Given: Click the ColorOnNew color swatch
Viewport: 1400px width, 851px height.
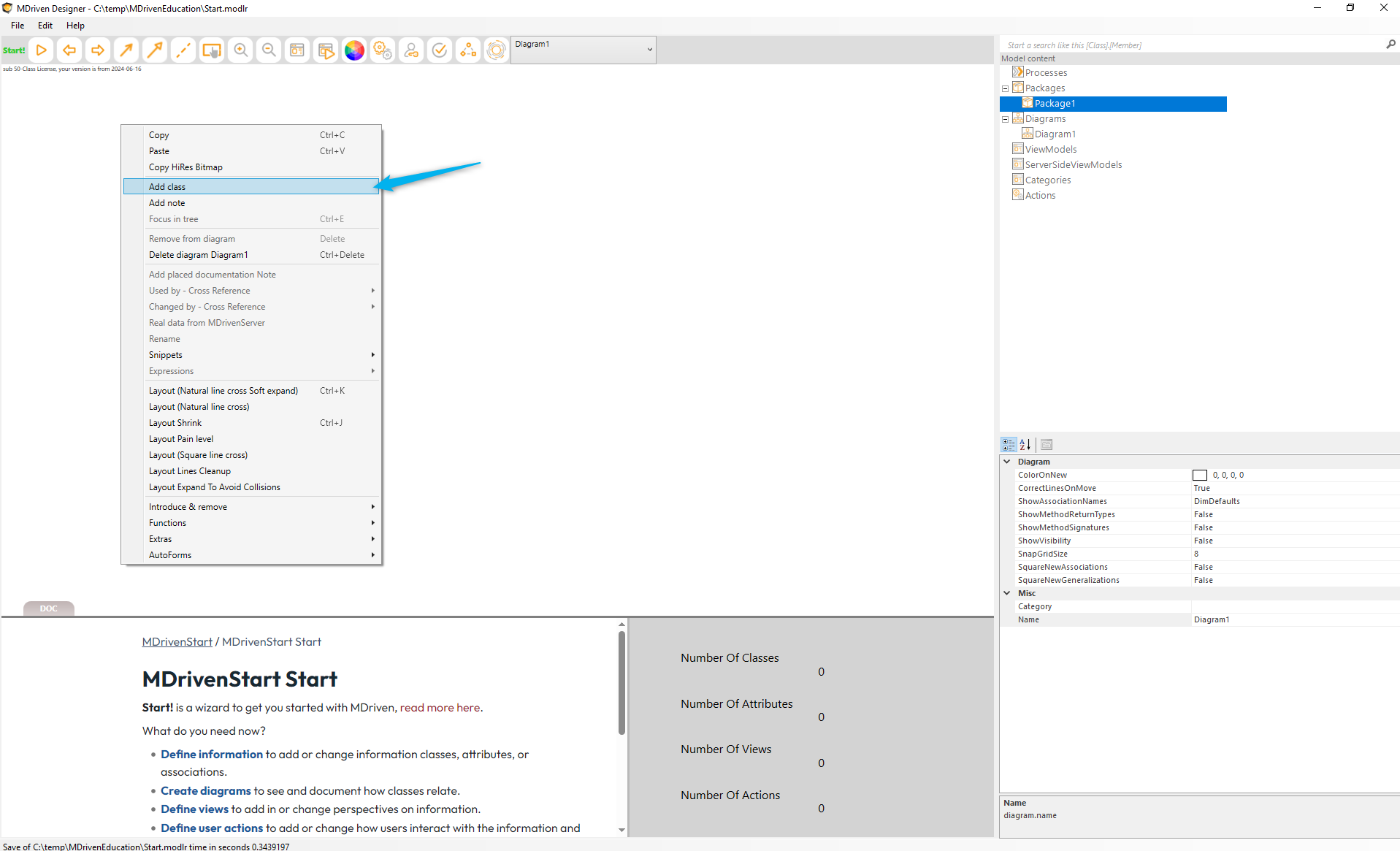Looking at the screenshot, I should (x=1199, y=475).
